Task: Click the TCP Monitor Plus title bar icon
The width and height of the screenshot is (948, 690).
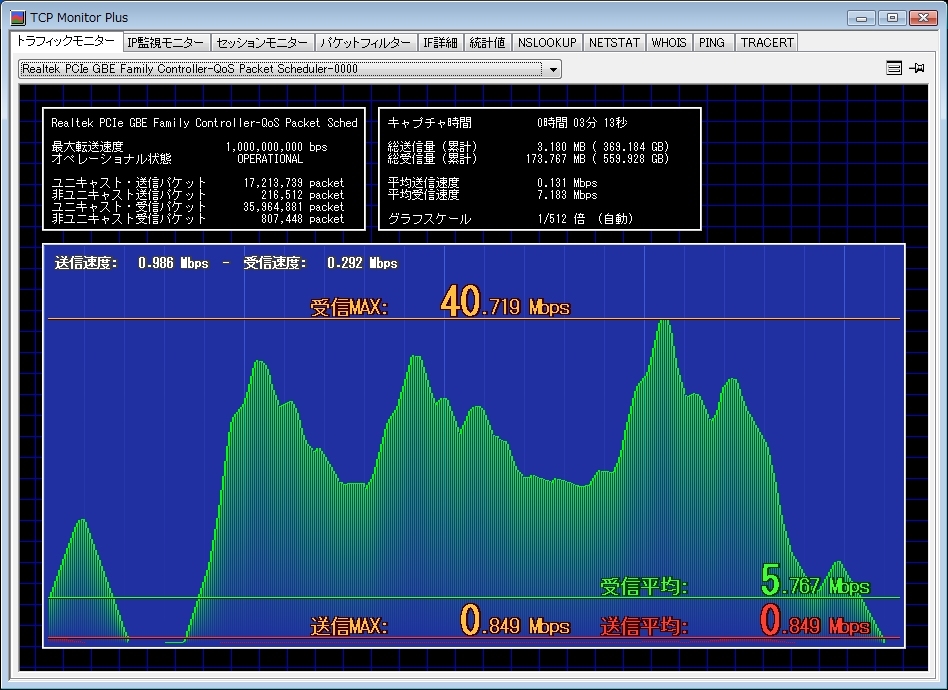Action: [x=17, y=17]
